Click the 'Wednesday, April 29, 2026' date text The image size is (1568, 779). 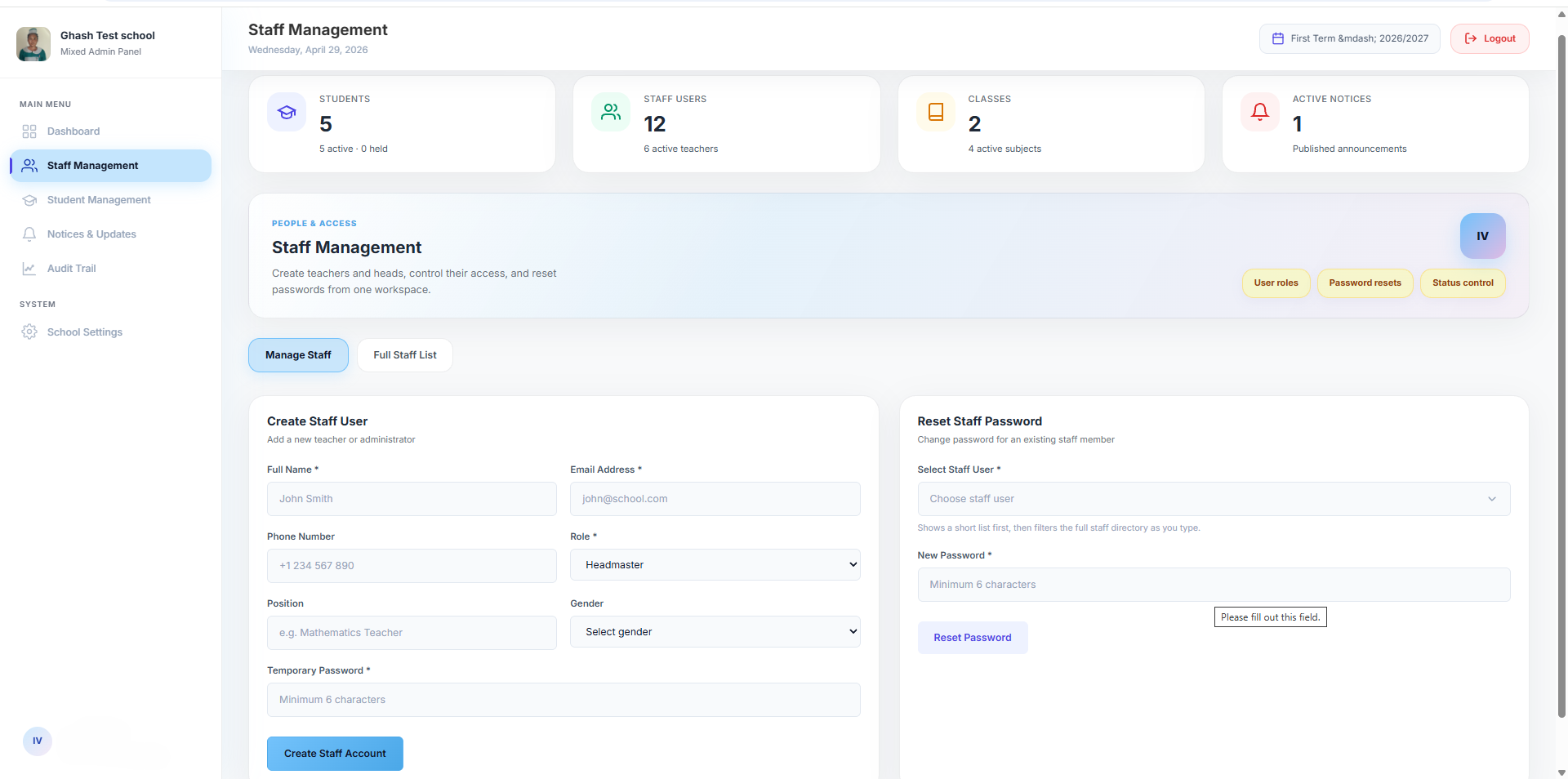click(x=308, y=50)
